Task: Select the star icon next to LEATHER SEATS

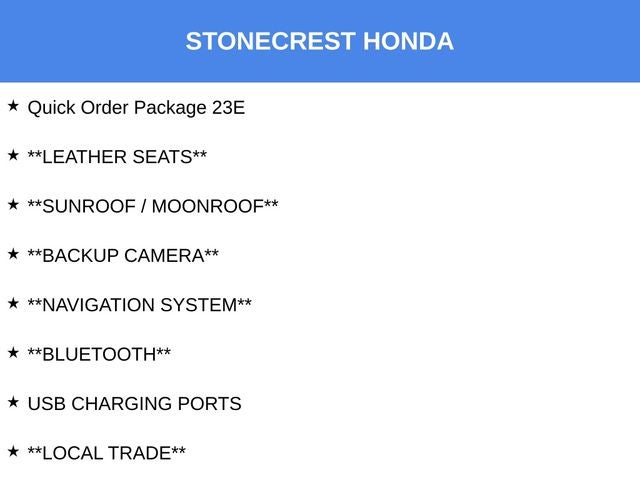Action: [13, 155]
